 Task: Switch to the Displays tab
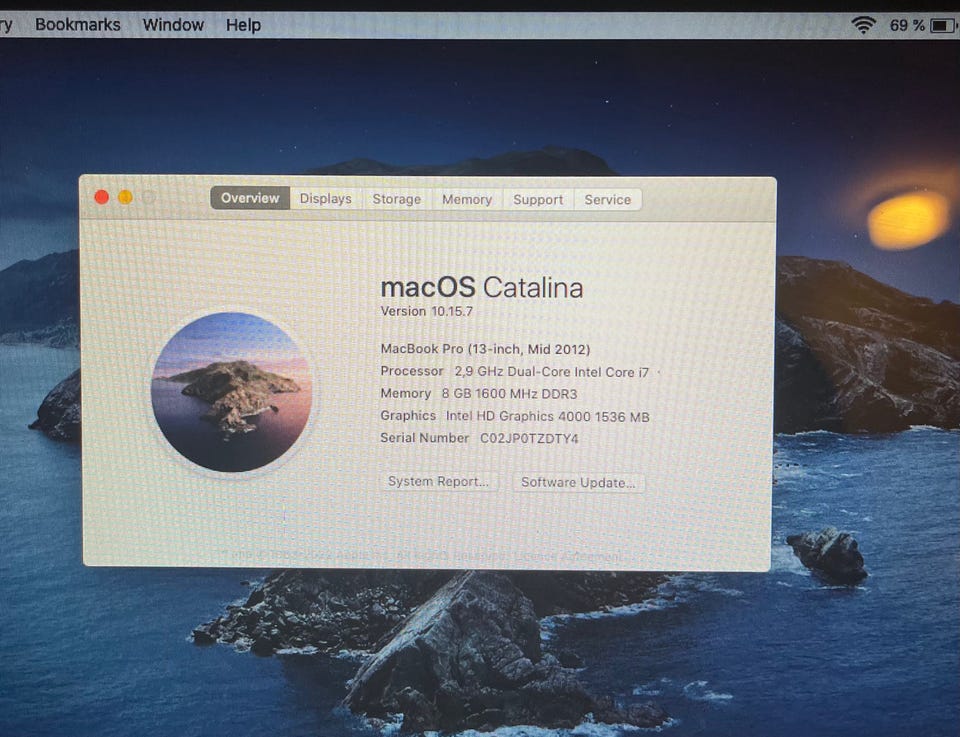pos(326,199)
